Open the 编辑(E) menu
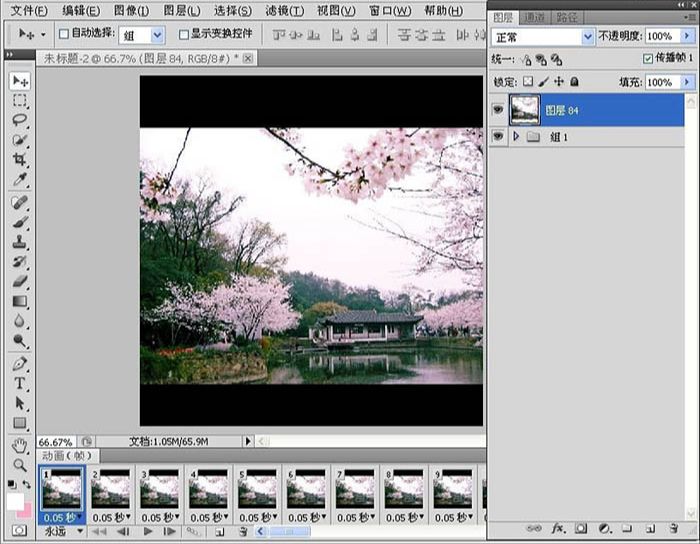 click(80, 11)
